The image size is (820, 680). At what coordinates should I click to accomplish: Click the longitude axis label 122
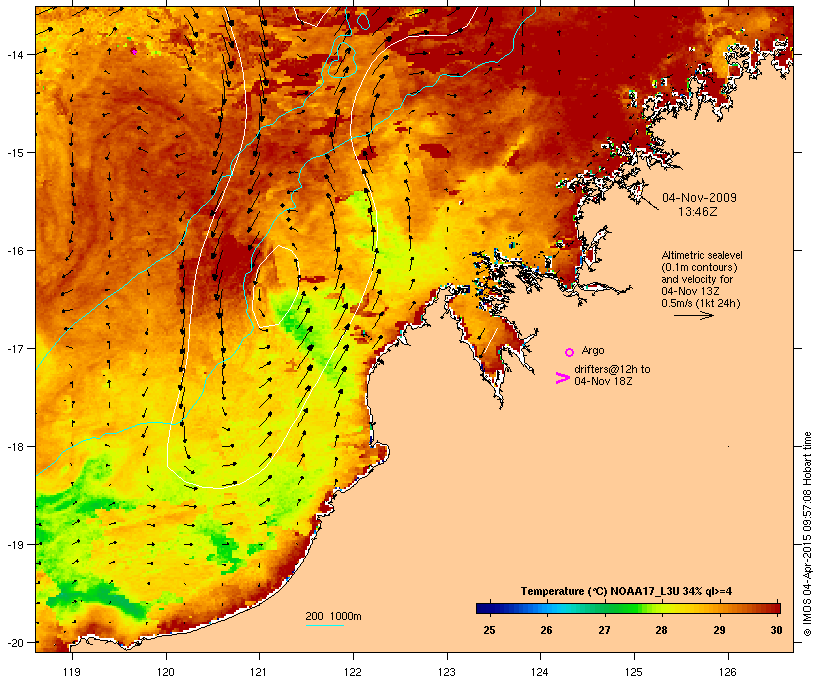tap(353, 672)
